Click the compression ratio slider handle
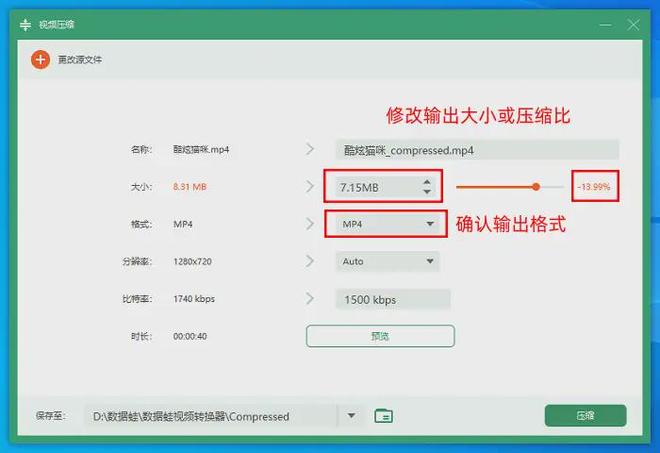 (536, 187)
